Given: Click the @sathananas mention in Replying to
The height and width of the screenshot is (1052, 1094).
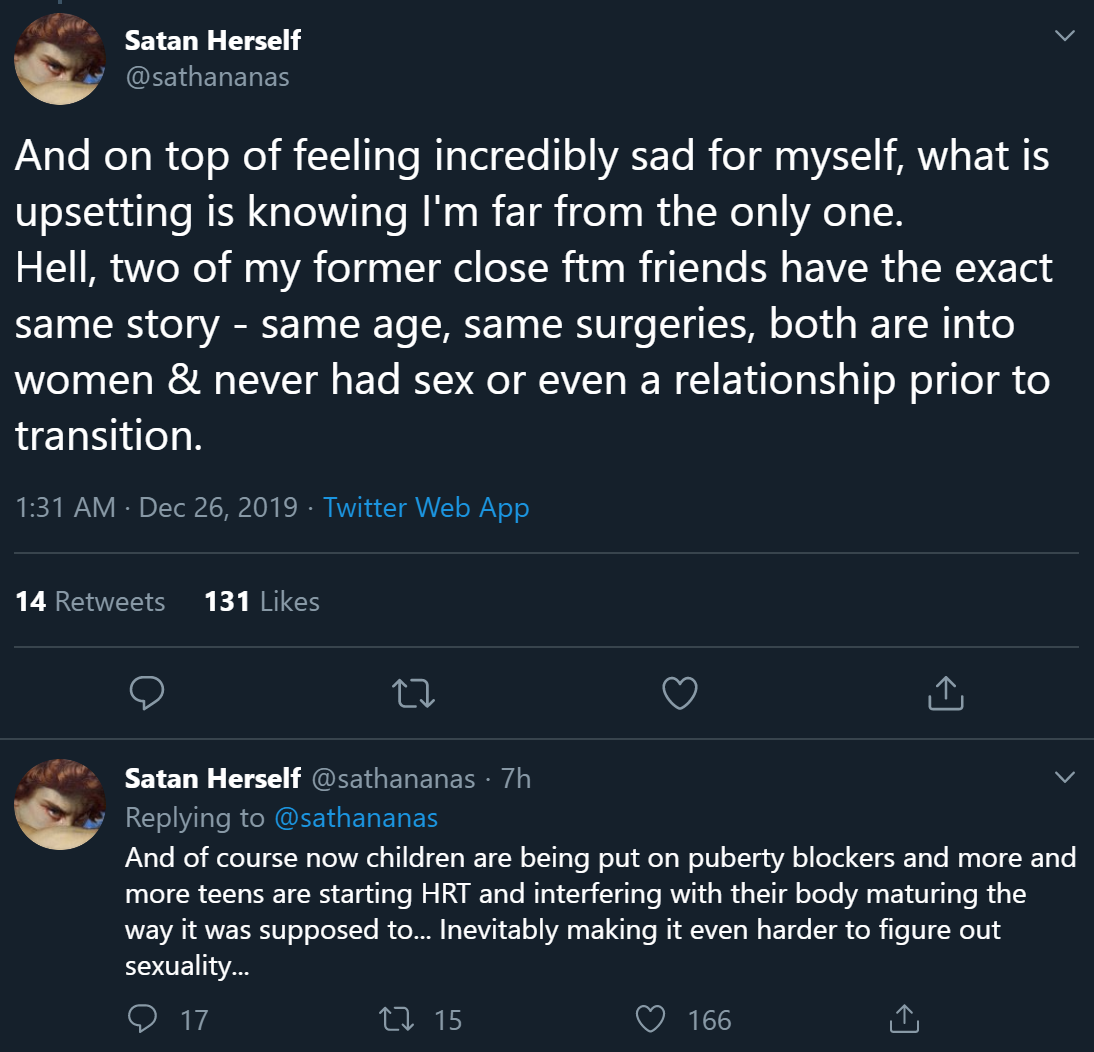Looking at the screenshot, I should point(356,818).
